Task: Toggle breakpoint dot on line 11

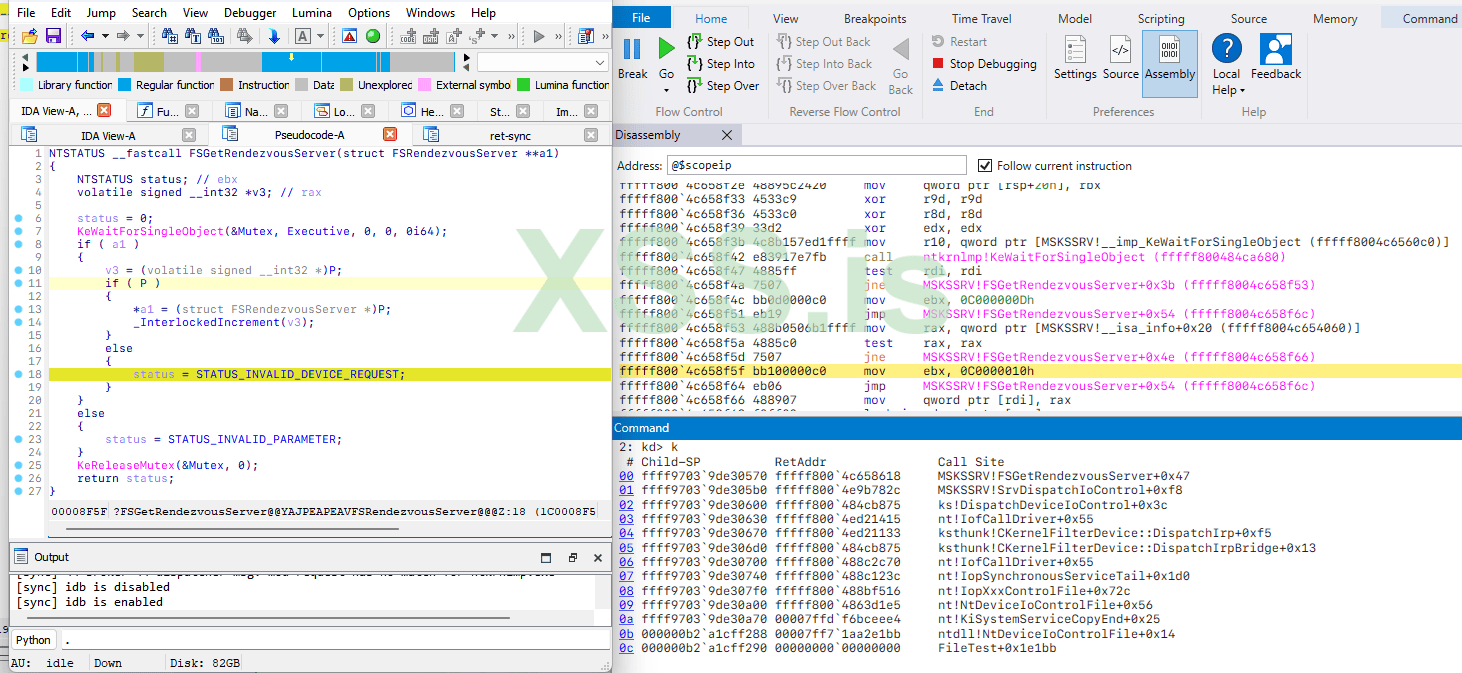Action: (x=19, y=284)
